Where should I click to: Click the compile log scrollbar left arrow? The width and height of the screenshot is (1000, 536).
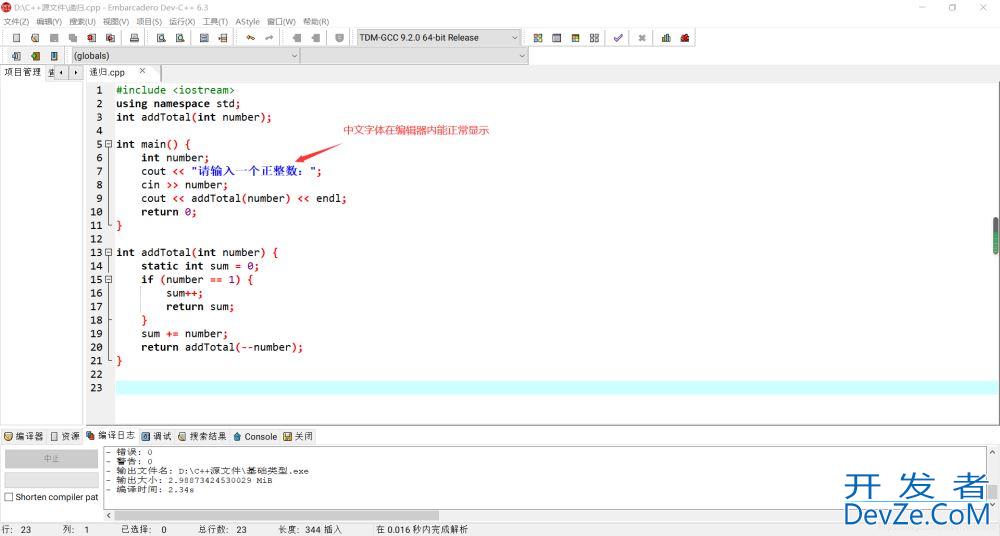pyautogui.click(x=108, y=515)
